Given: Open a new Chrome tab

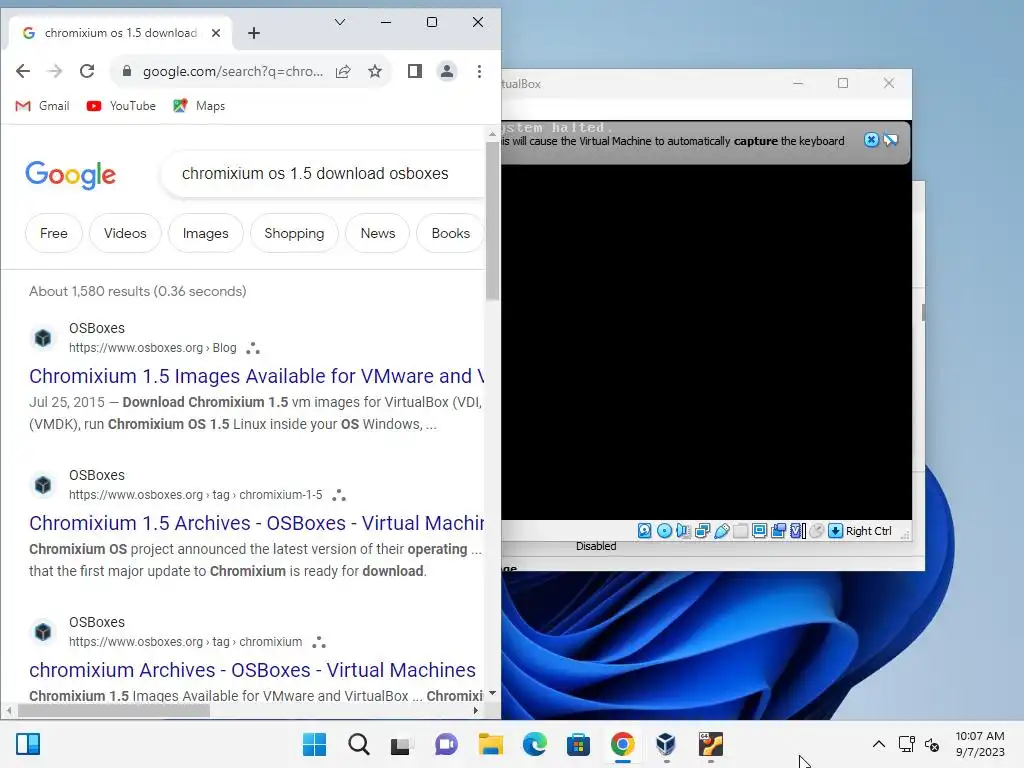Looking at the screenshot, I should pos(254,33).
